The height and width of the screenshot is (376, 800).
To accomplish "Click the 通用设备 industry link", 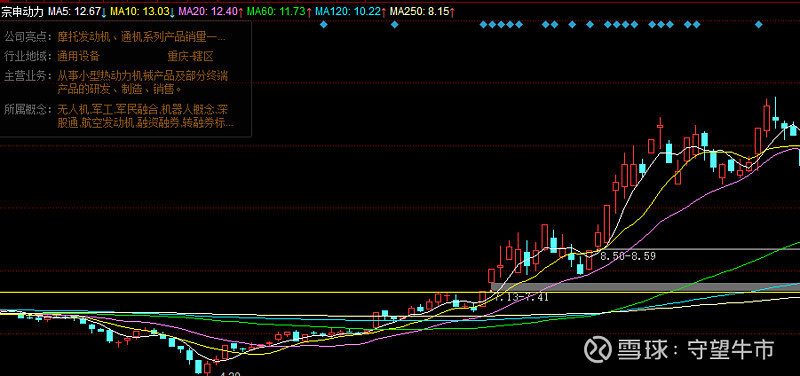I will [x=79, y=56].
